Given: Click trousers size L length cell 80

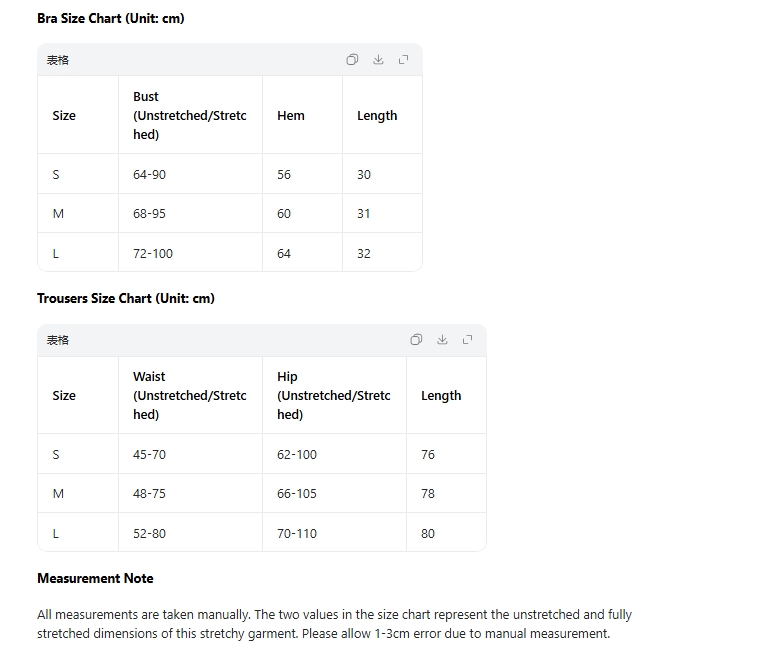Looking at the screenshot, I should [428, 533].
